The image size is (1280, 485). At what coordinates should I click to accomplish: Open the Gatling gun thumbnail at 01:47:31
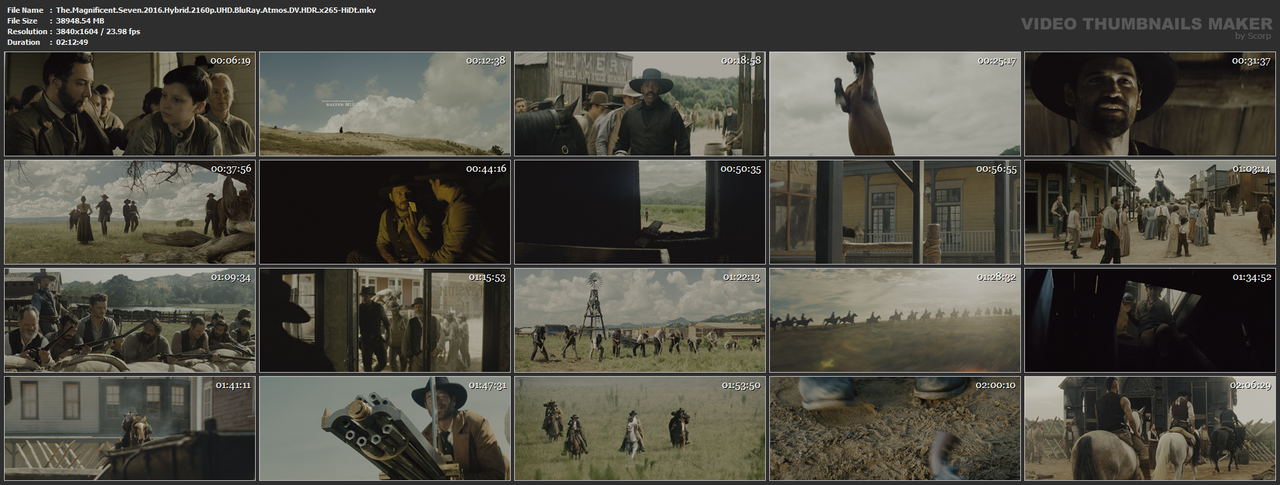(385, 427)
